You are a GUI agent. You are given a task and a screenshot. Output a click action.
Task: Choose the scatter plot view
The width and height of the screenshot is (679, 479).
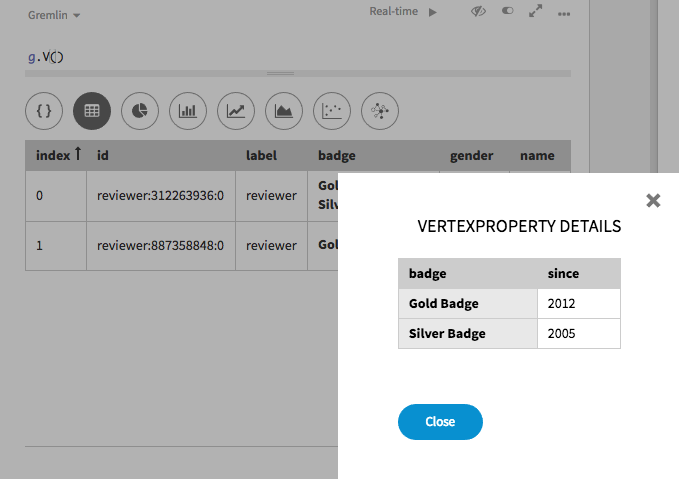click(332, 111)
